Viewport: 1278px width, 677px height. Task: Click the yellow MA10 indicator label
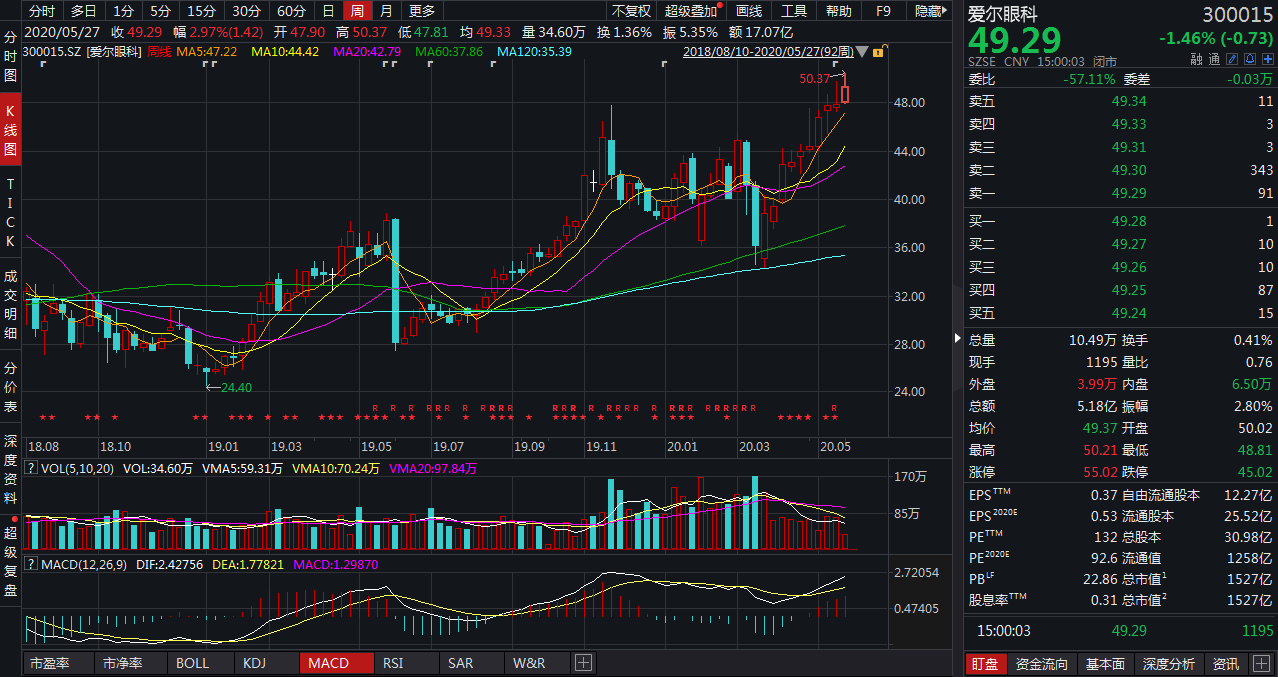285,51
